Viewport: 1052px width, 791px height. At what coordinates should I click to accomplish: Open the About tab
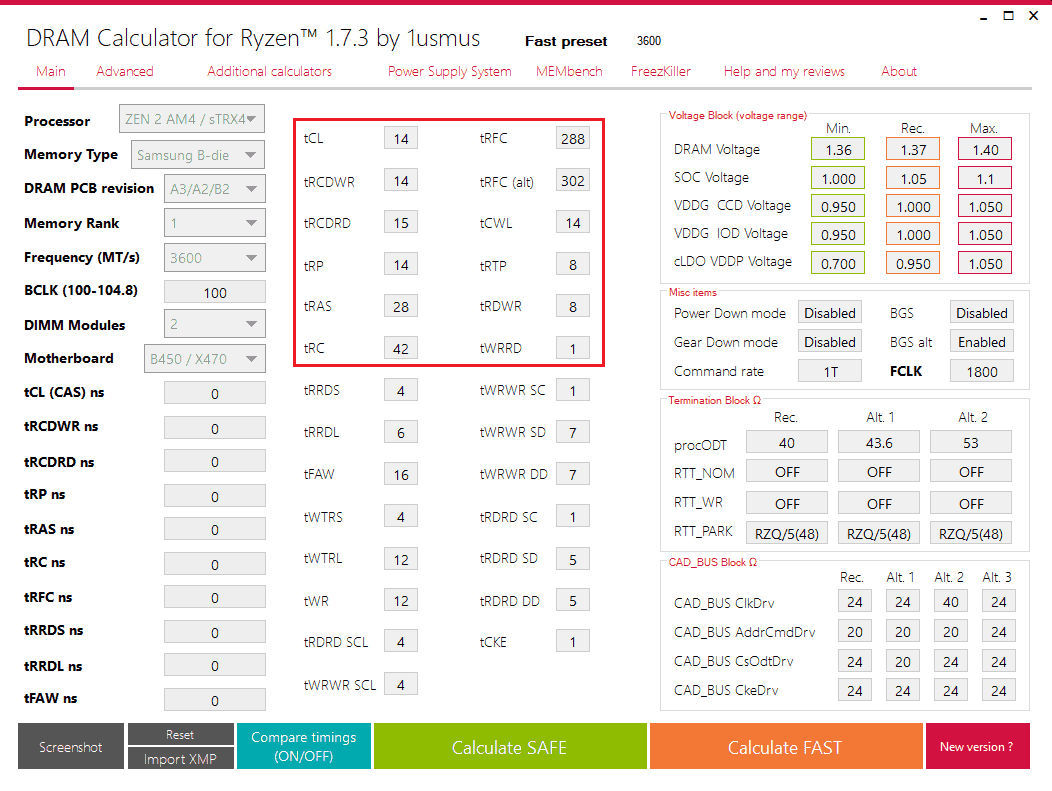tap(898, 71)
